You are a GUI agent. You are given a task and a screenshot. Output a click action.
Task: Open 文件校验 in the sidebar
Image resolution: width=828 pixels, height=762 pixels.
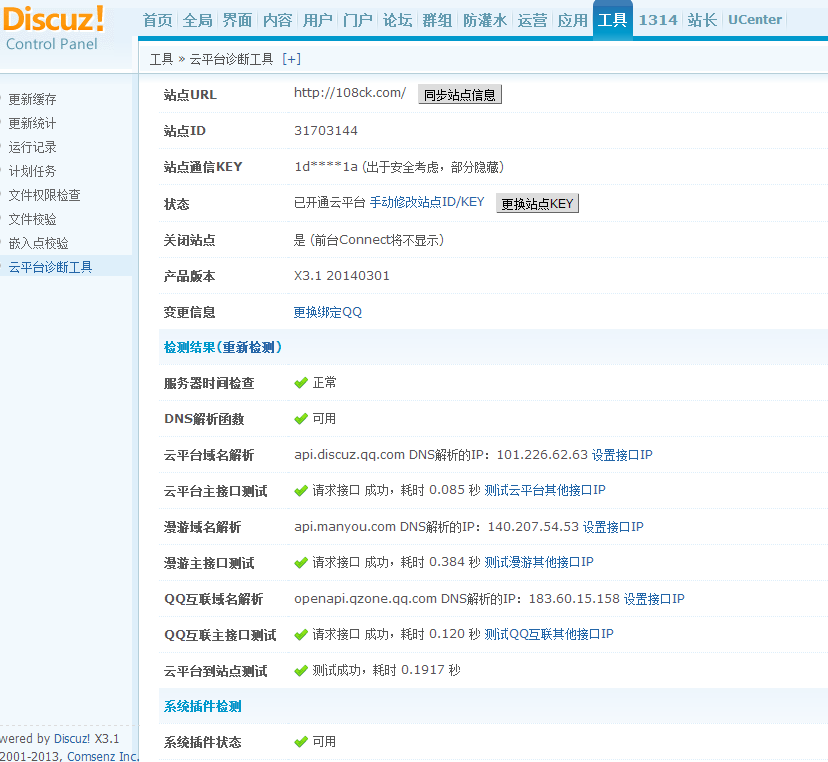(x=32, y=219)
